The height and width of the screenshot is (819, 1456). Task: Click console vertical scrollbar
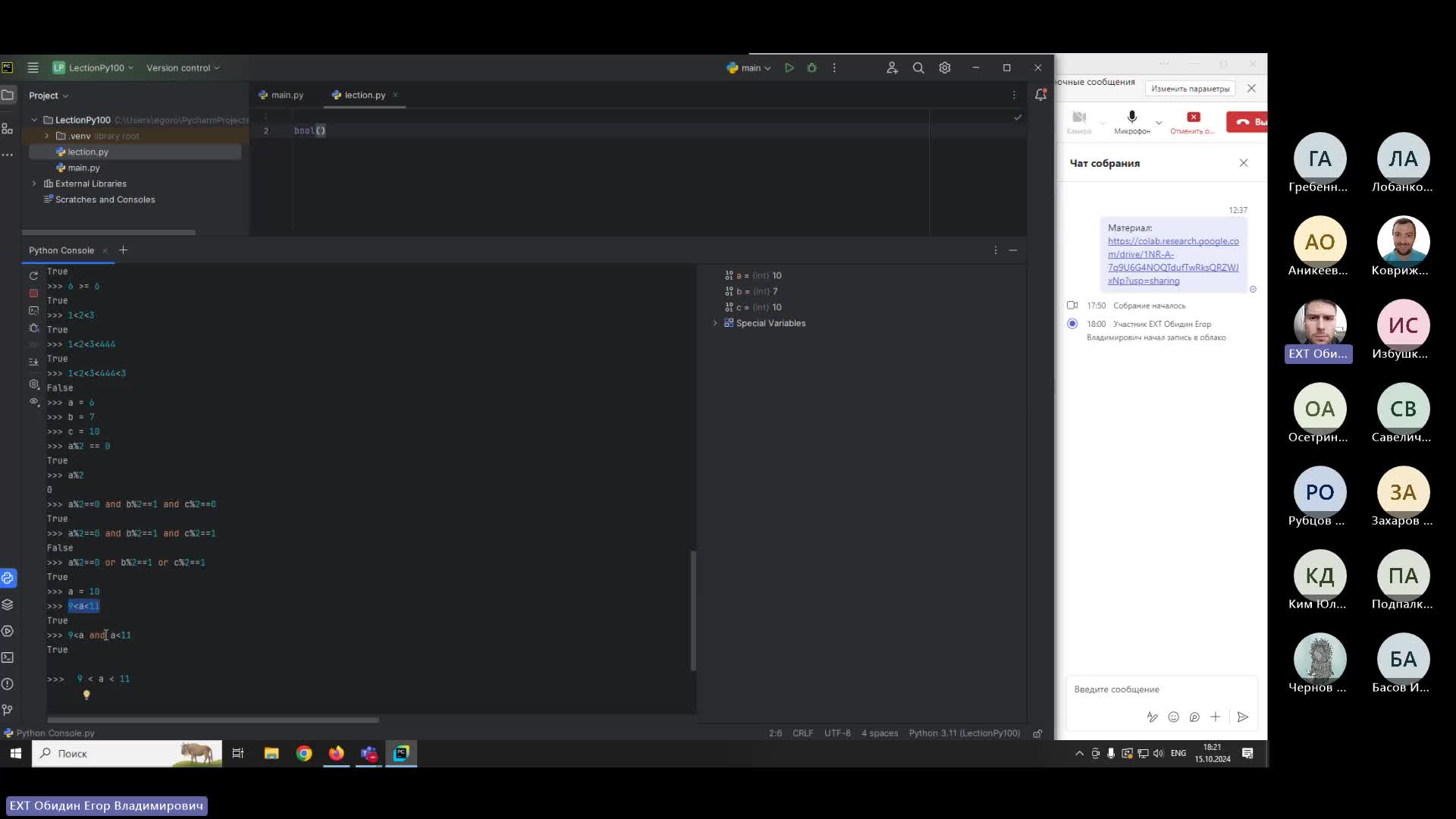(x=693, y=610)
